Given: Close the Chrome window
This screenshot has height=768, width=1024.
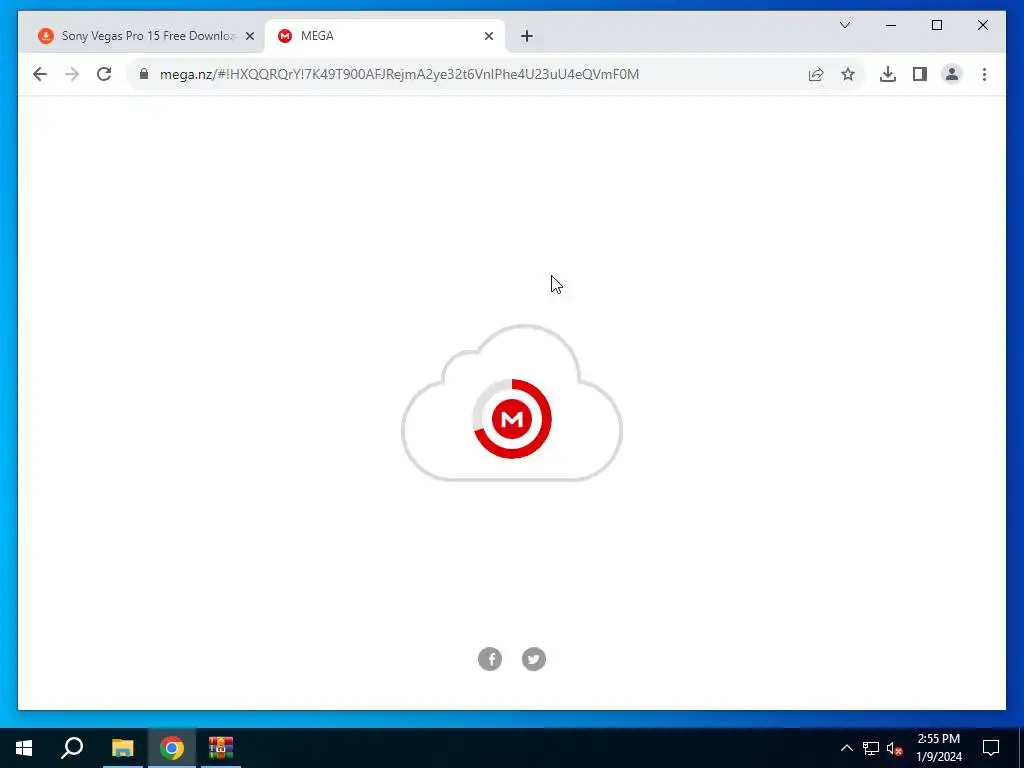Looking at the screenshot, I should coord(982,25).
